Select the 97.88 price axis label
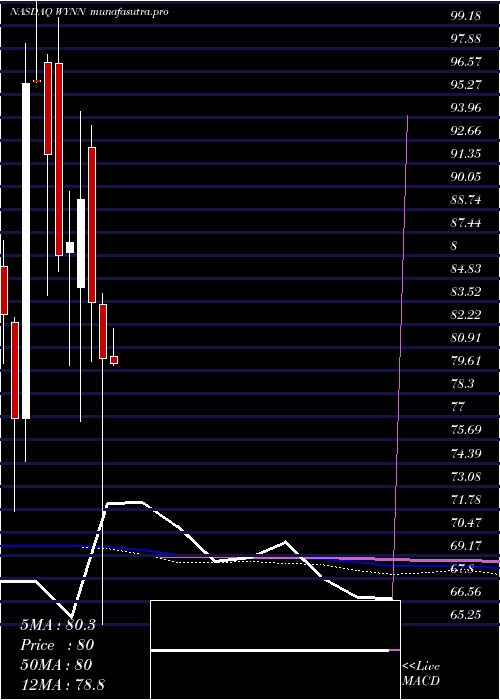The width and height of the screenshot is (500, 700). (465, 38)
